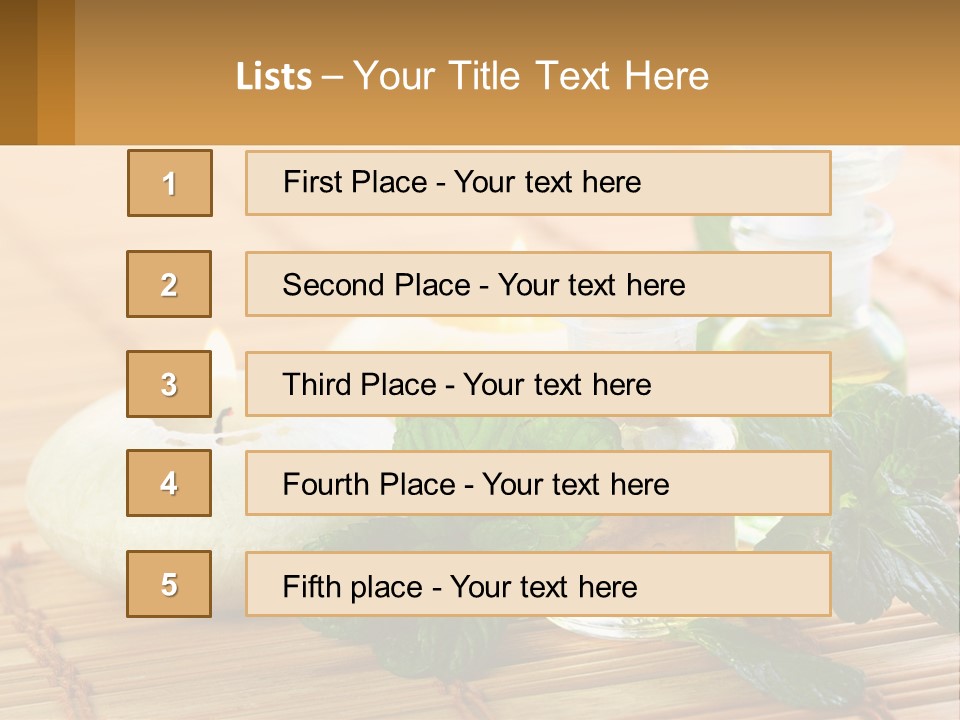Select the Fourth Place text box
This screenshot has width=960, height=720.
(538, 484)
